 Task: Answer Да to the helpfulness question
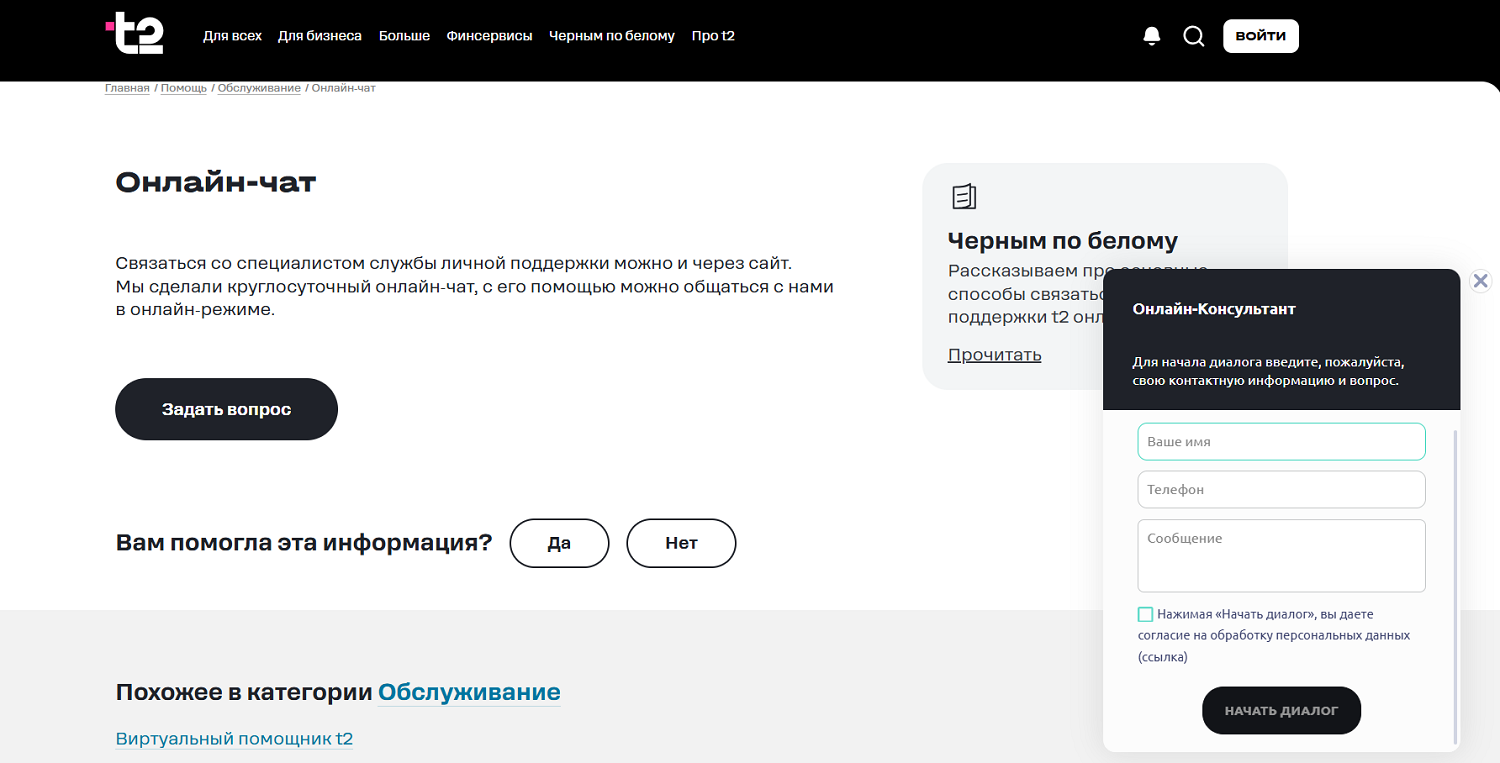pos(559,544)
